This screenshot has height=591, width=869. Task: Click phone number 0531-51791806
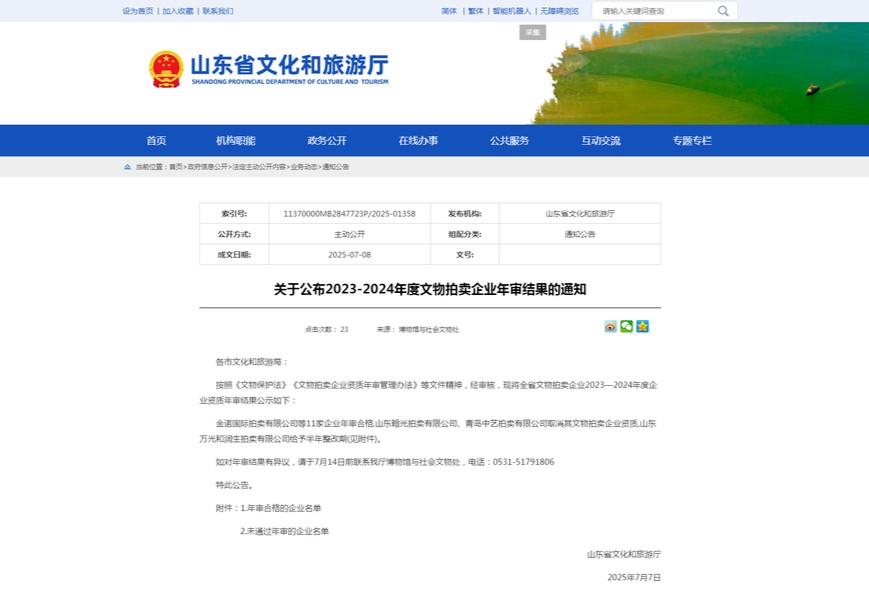523,462
